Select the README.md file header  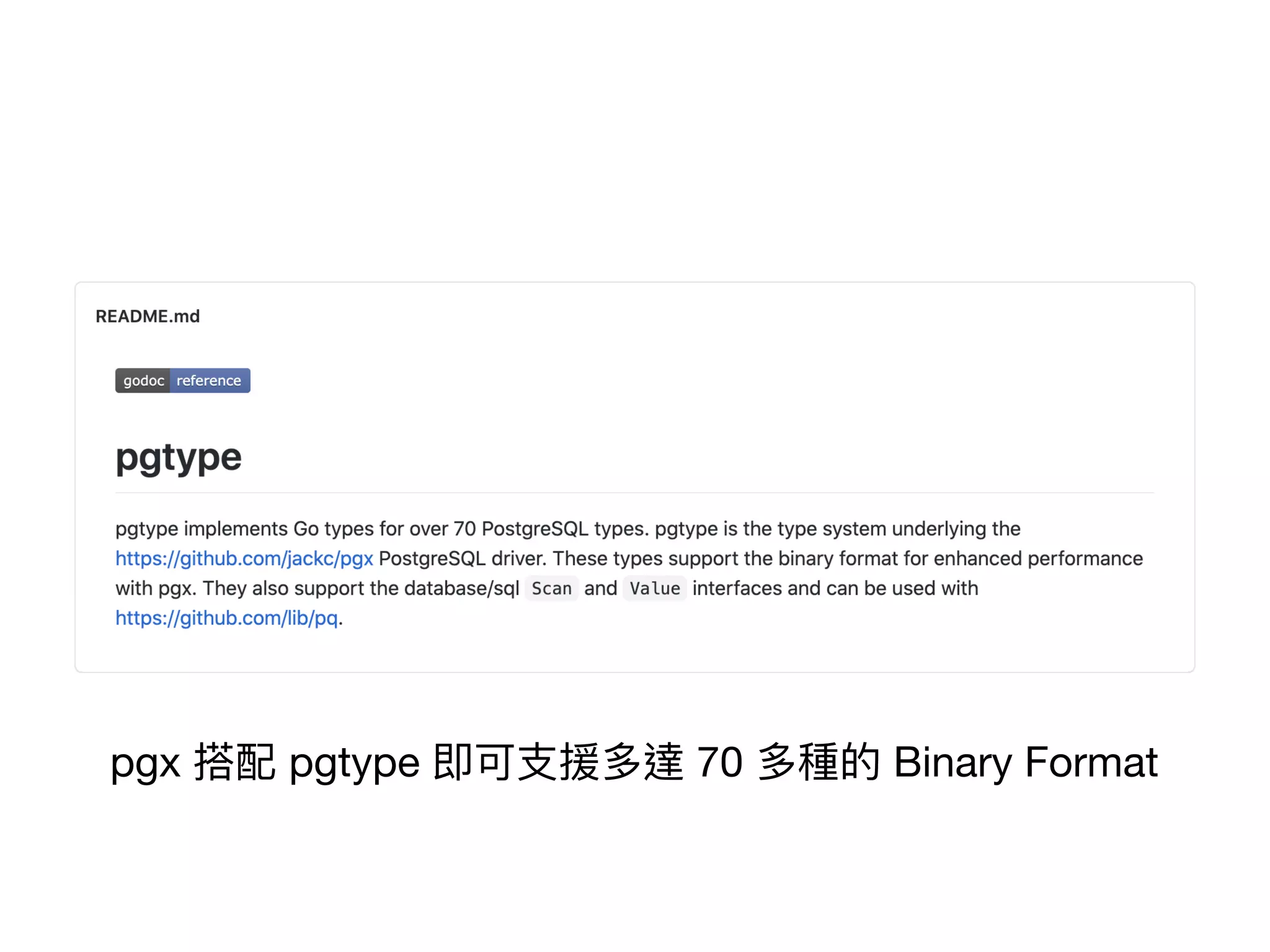tap(148, 316)
